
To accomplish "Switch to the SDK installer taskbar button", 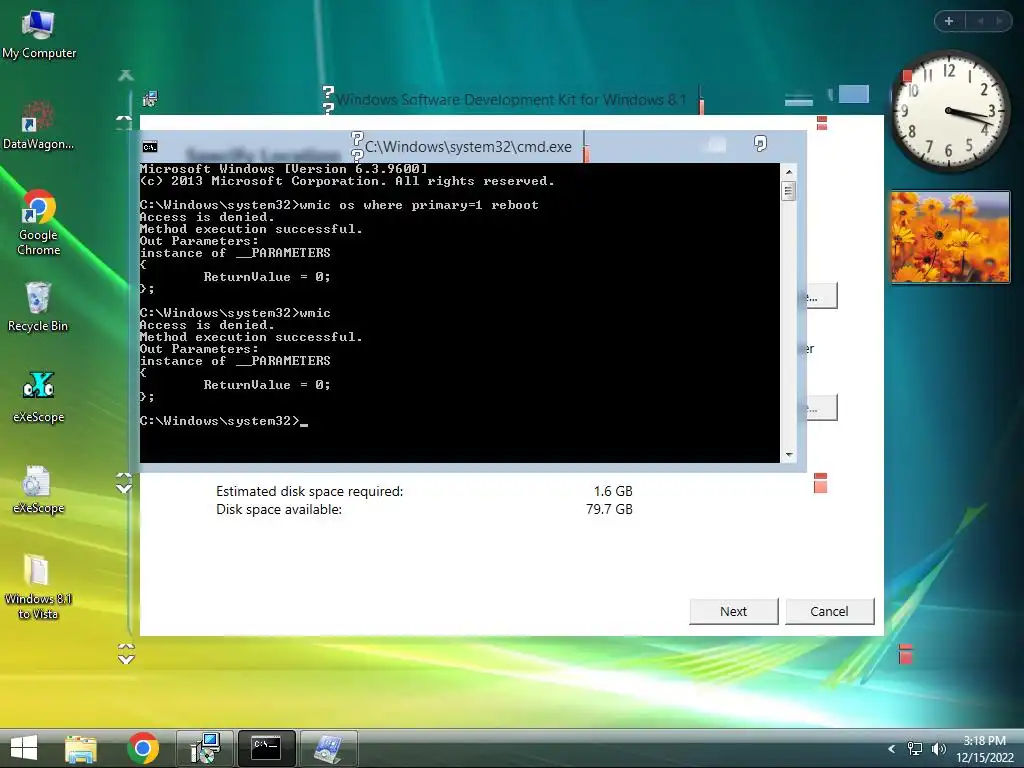I will (205, 748).
